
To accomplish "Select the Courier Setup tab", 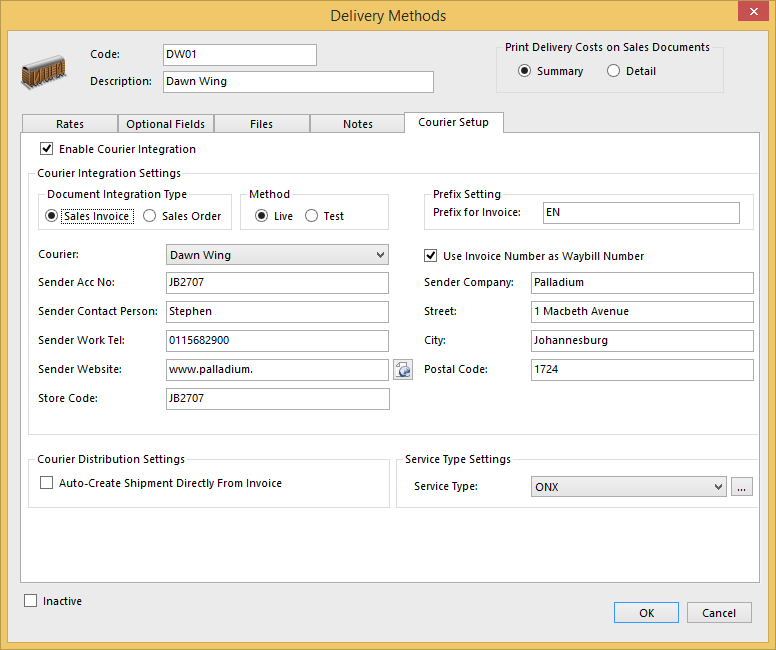I will [454, 122].
